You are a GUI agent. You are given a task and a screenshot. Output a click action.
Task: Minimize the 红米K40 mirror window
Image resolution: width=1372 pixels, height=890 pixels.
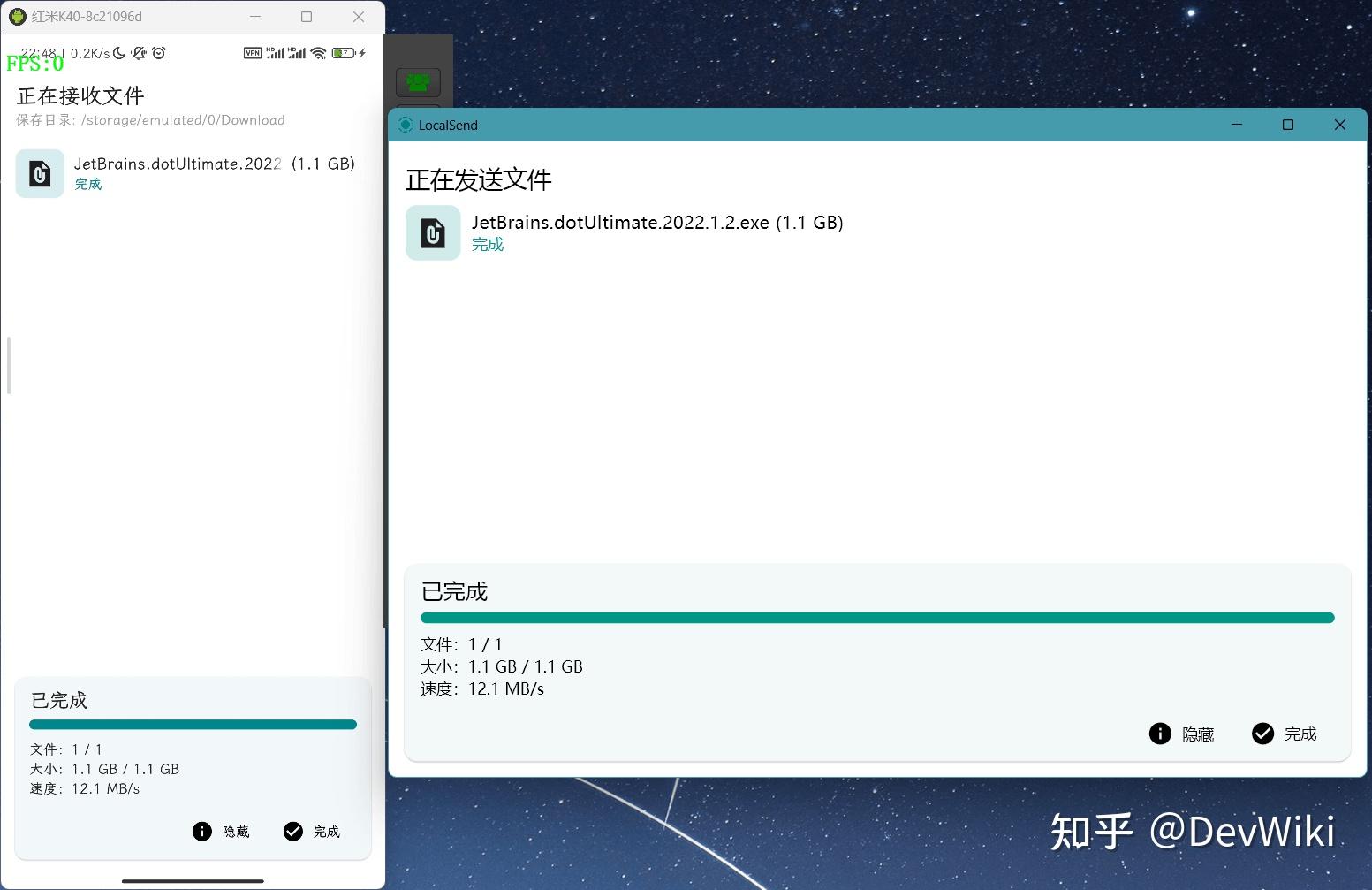click(255, 17)
